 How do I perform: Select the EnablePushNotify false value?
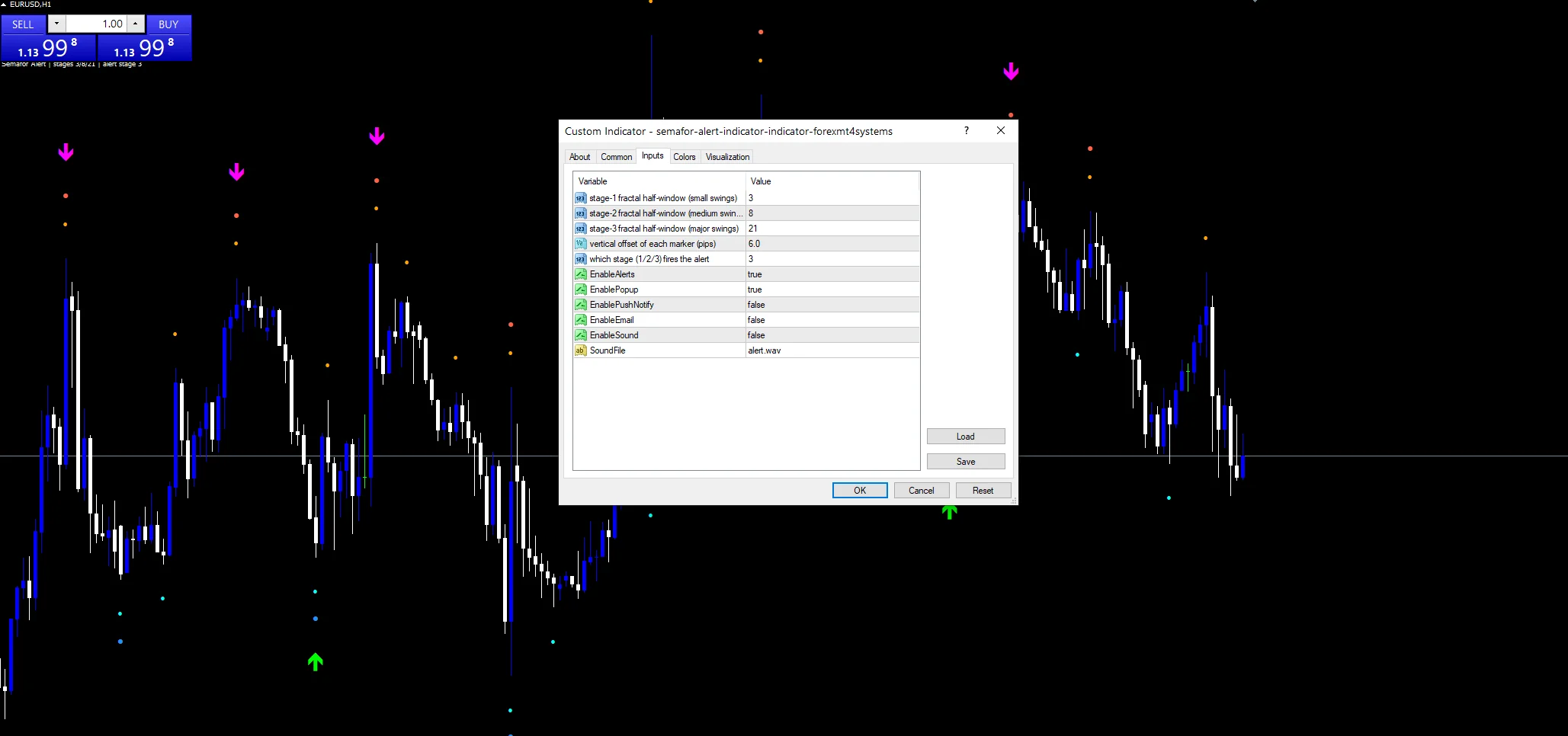832,305
